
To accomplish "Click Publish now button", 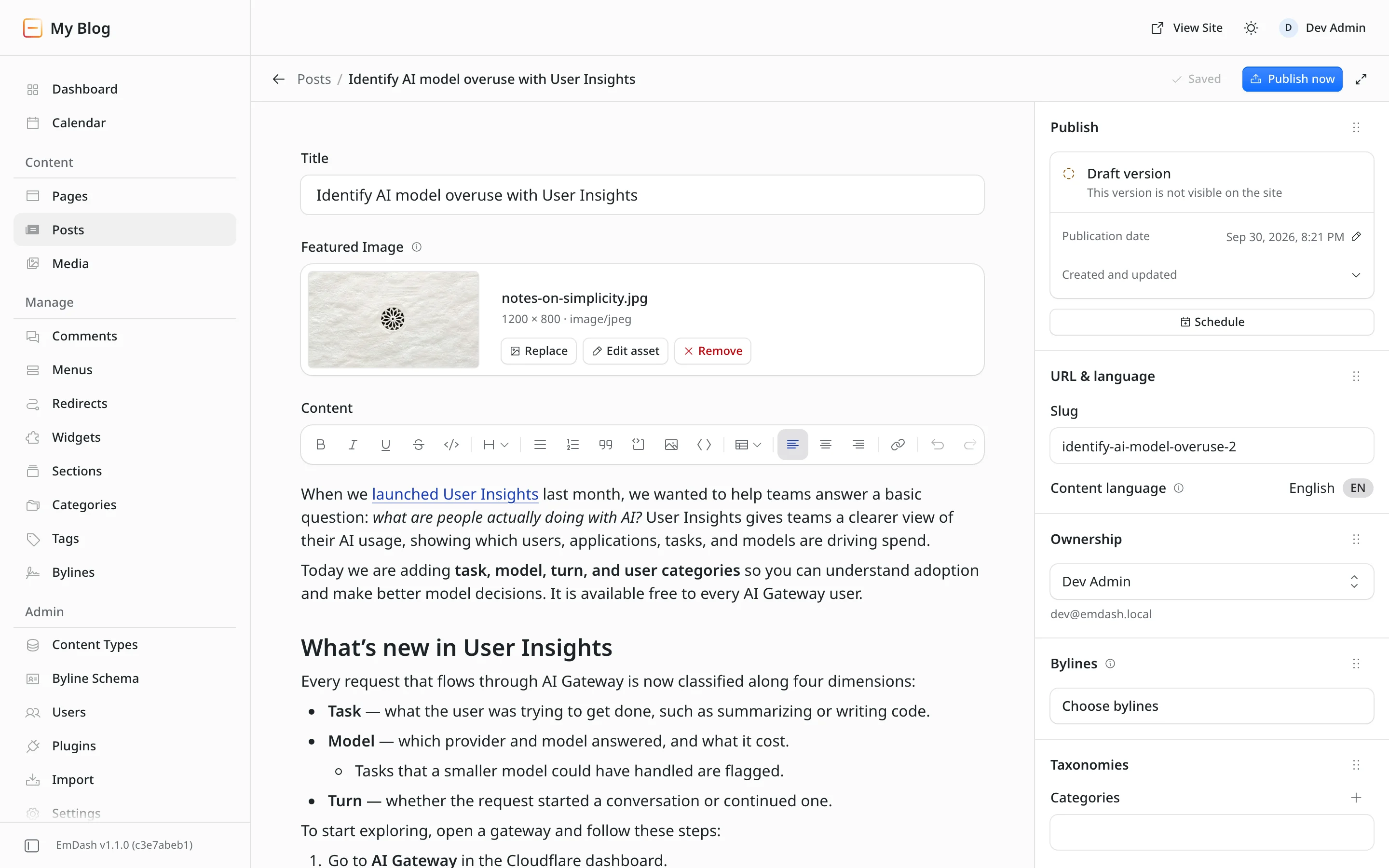I will tap(1292, 79).
